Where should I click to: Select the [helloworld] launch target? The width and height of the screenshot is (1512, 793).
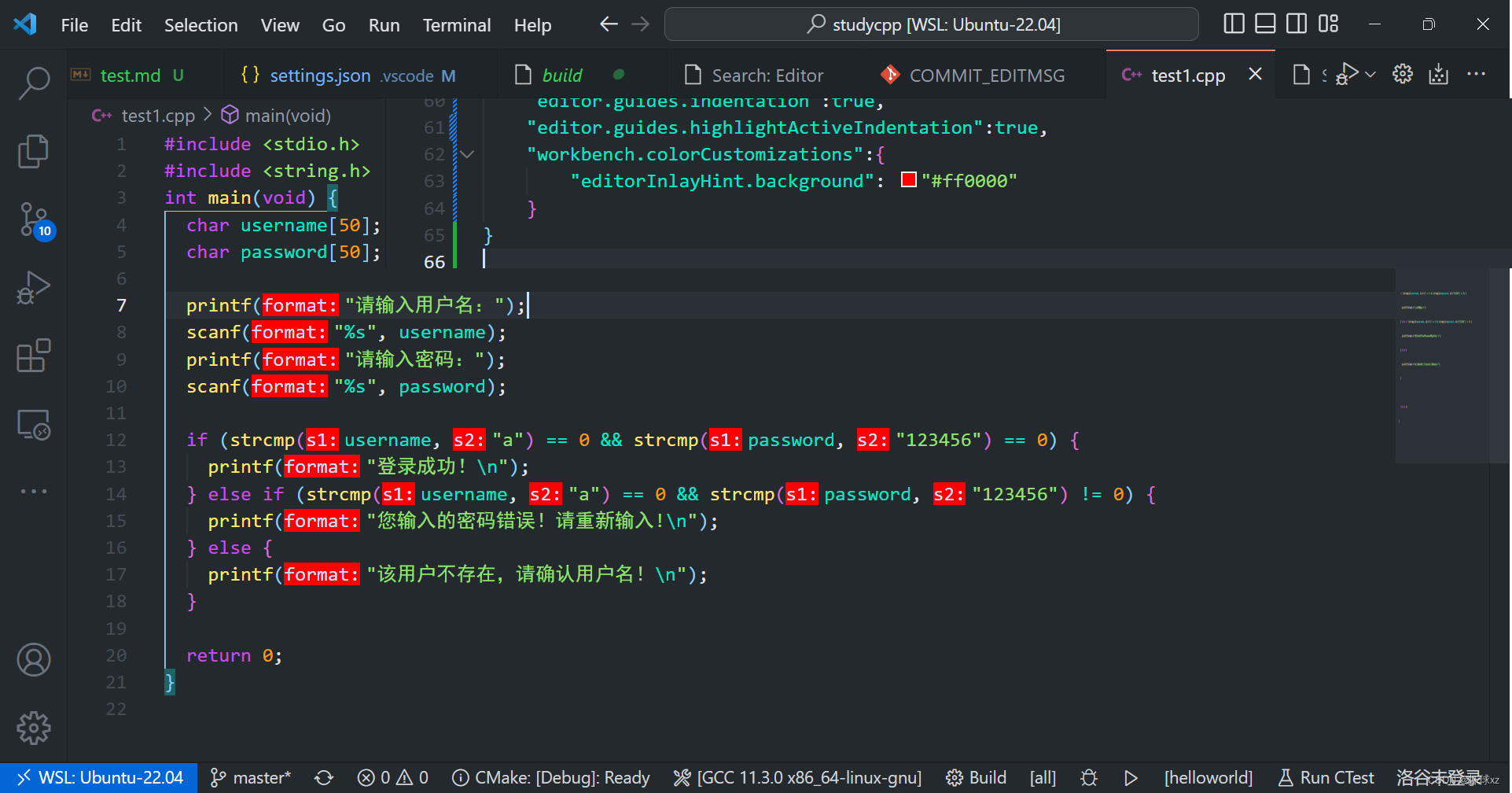1208,778
